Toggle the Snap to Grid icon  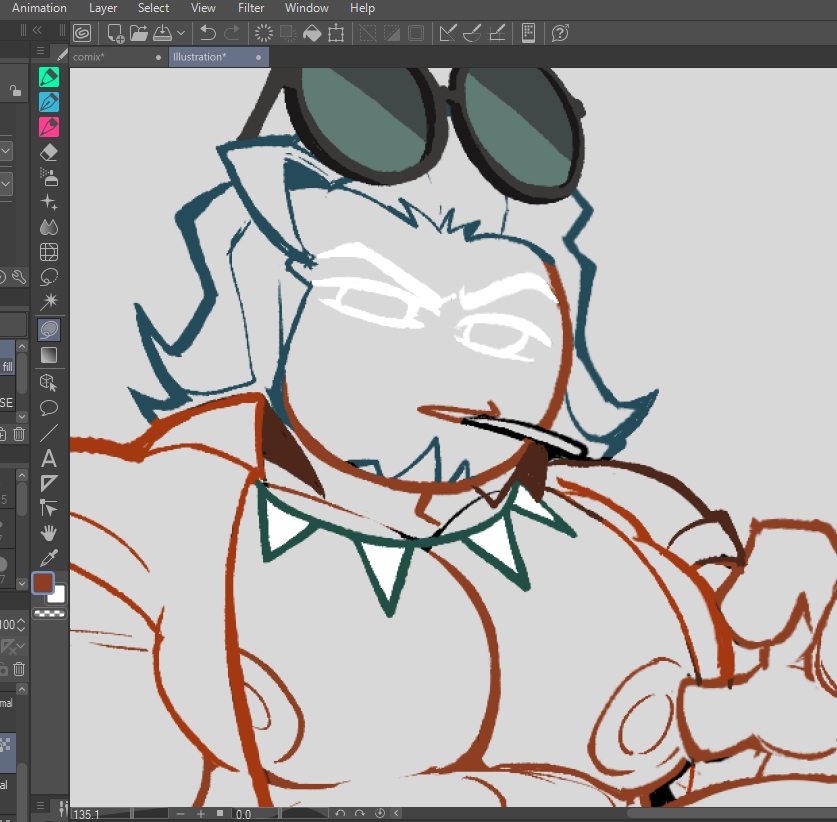pos(496,33)
